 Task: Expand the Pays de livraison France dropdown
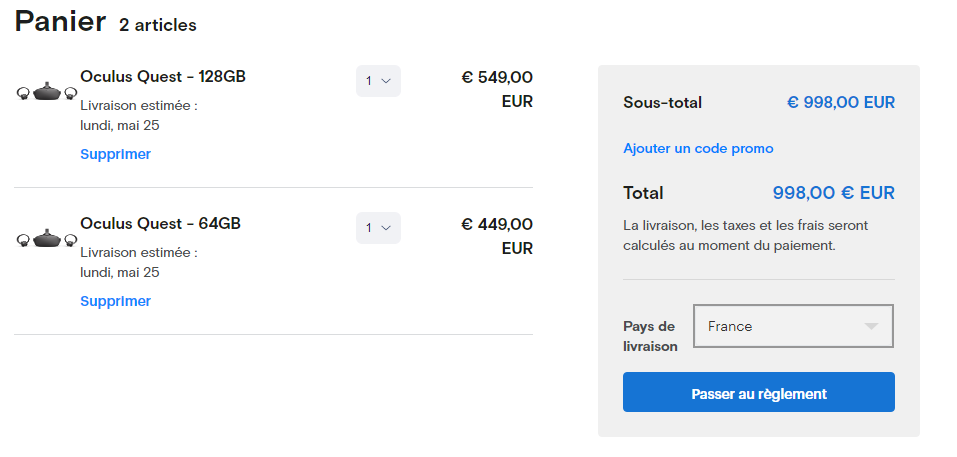792,326
